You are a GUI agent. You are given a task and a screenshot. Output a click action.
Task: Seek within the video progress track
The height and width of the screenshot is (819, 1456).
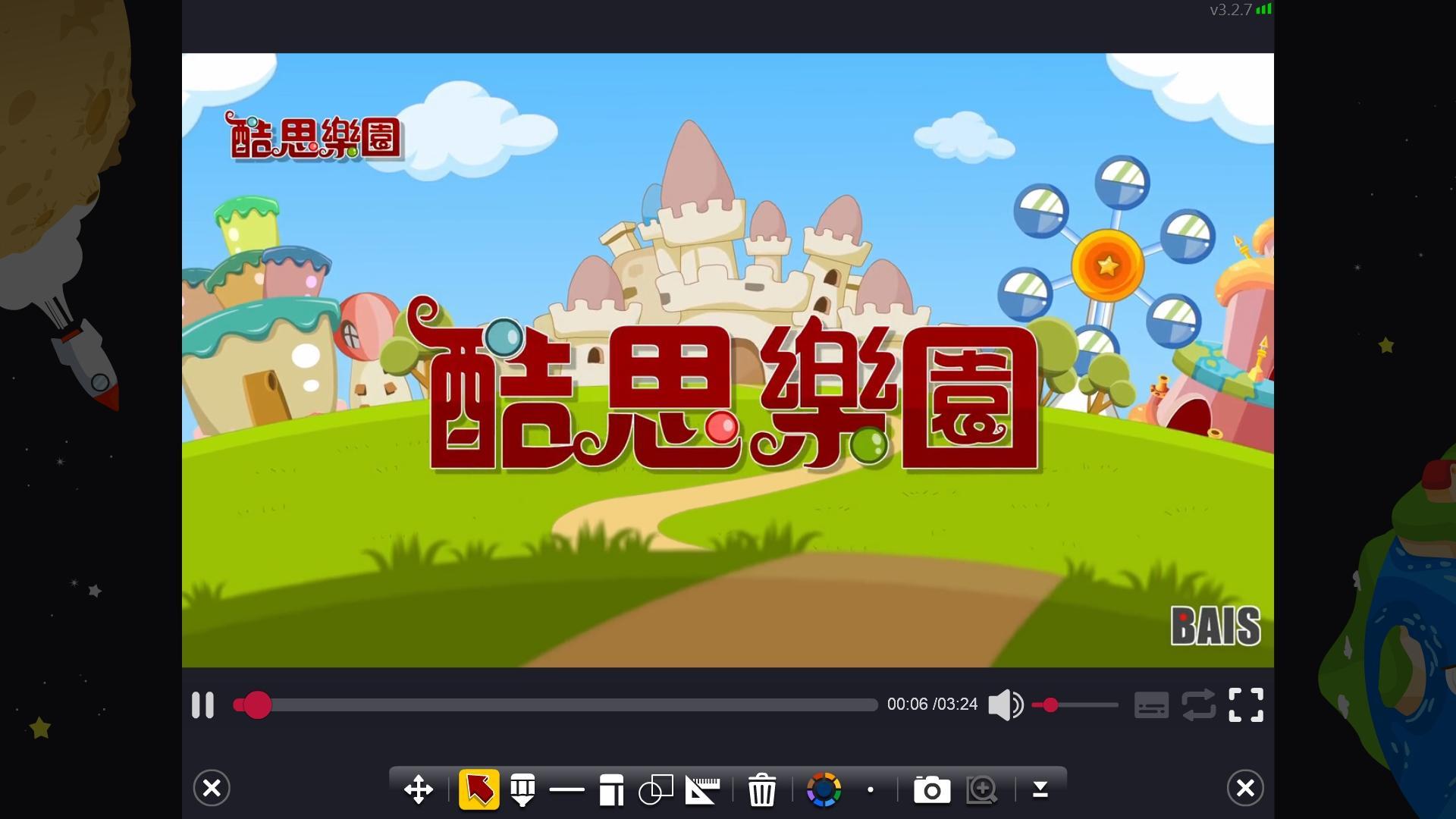[x=555, y=705]
